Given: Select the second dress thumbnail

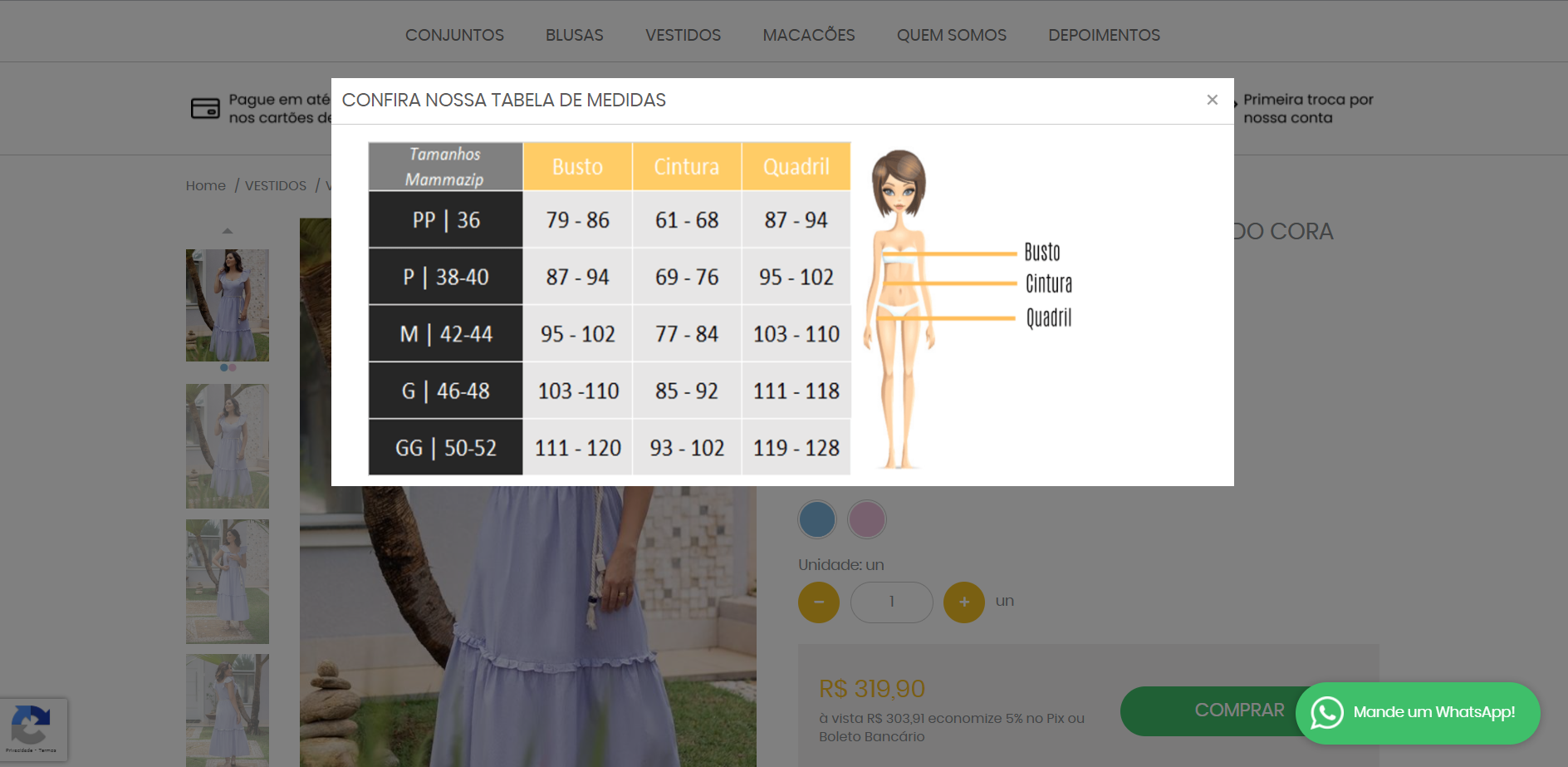Looking at the screenshot, I should coord(227,446).
